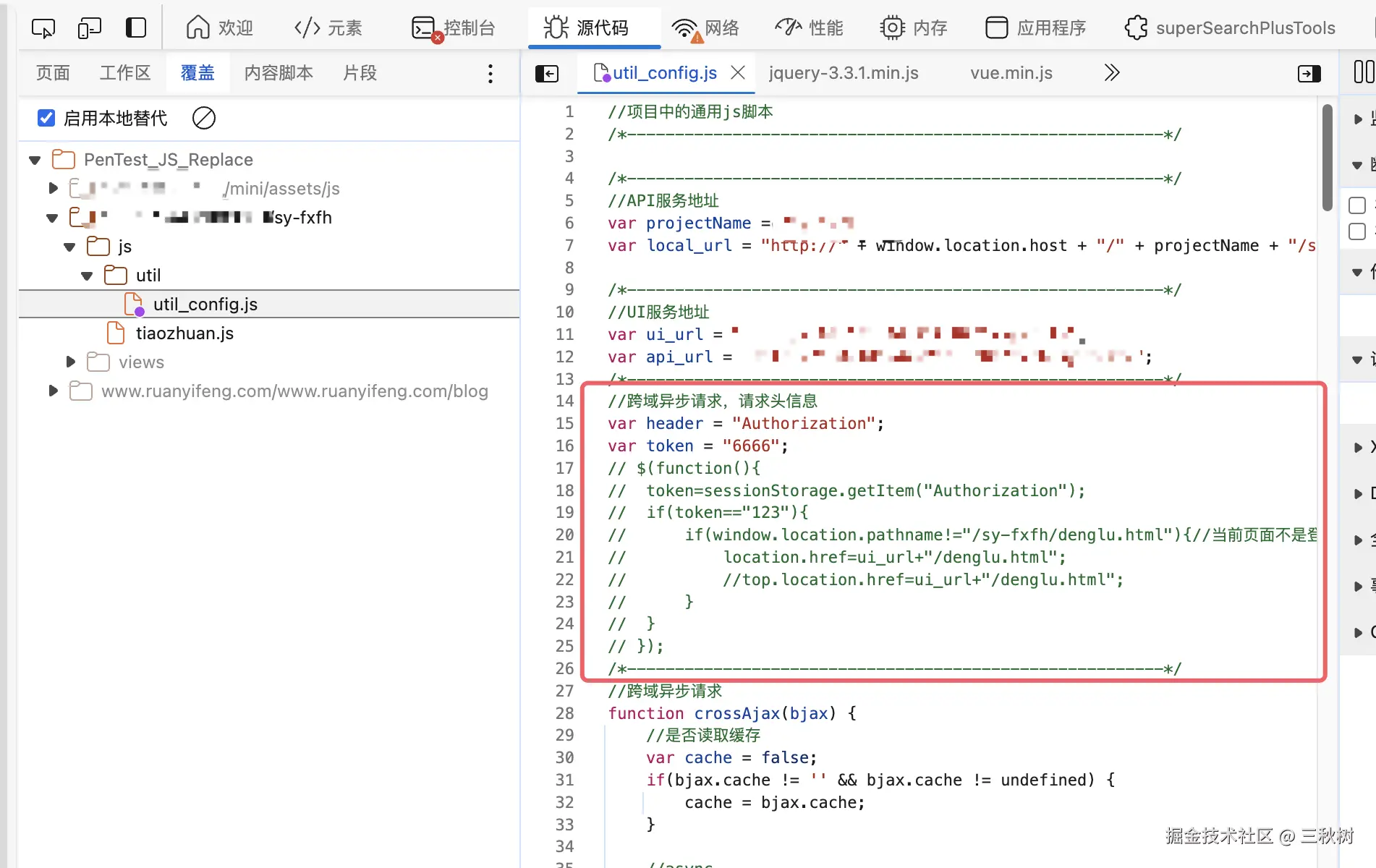This screenshot has height=868, width=1376.
Task: Open tiaozhuan.js in the file tree
Action: click(184, 333)
